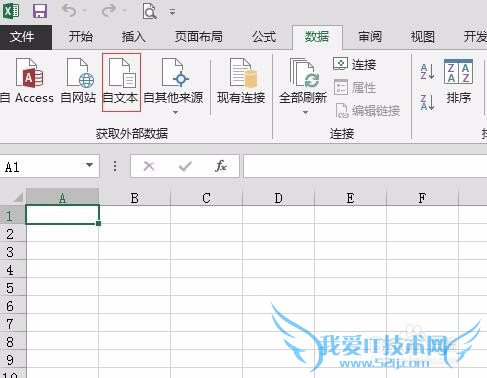Select row 6 header
The image size is (487, 378).
point(13,305)
